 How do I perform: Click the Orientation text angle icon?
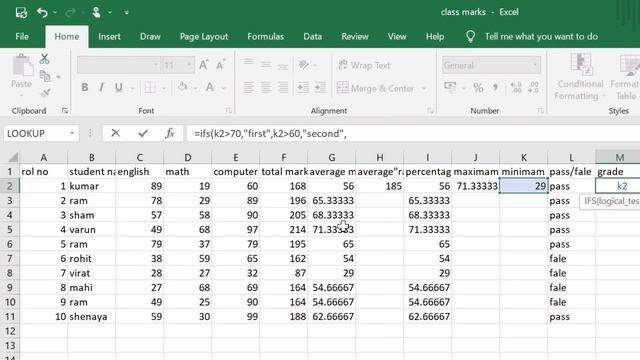click(304, 64)
